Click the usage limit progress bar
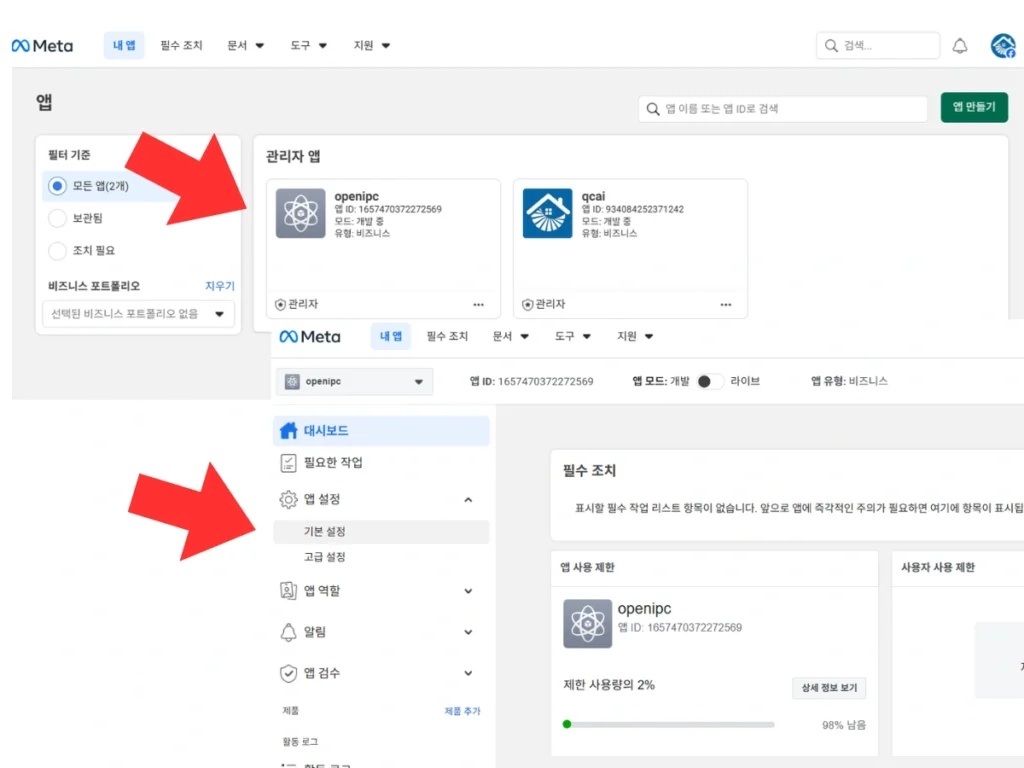 pyautogui.click(x=668, y=724)
